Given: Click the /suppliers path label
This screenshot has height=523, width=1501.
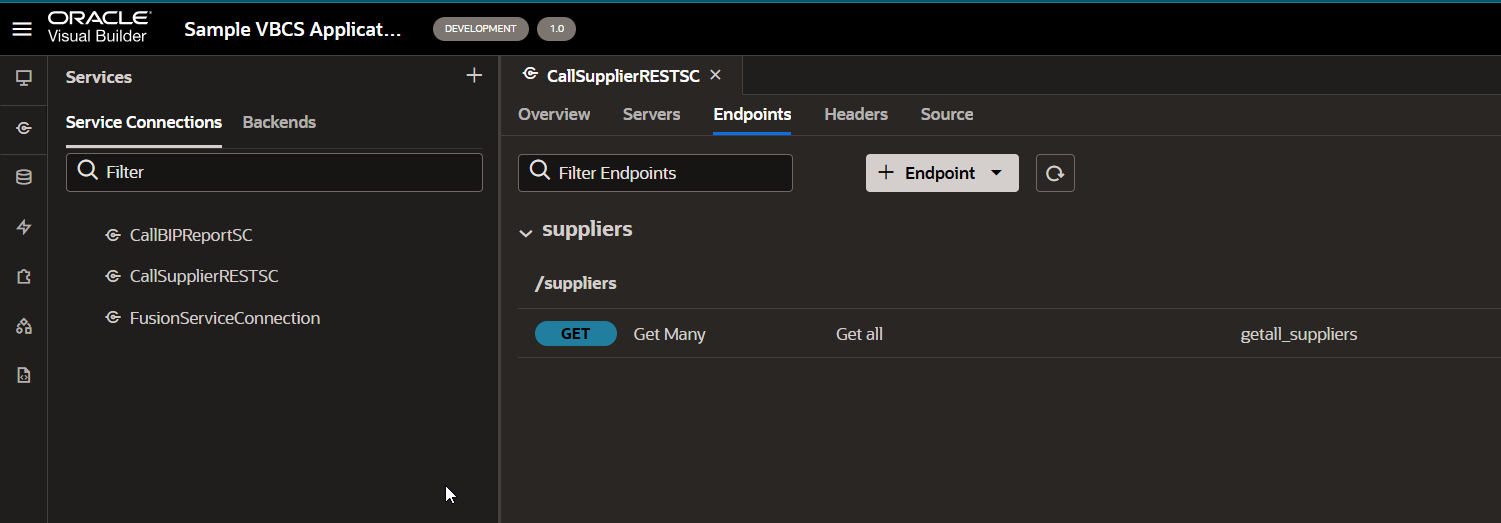Looking at the screenshot, I should pos(576,283).
